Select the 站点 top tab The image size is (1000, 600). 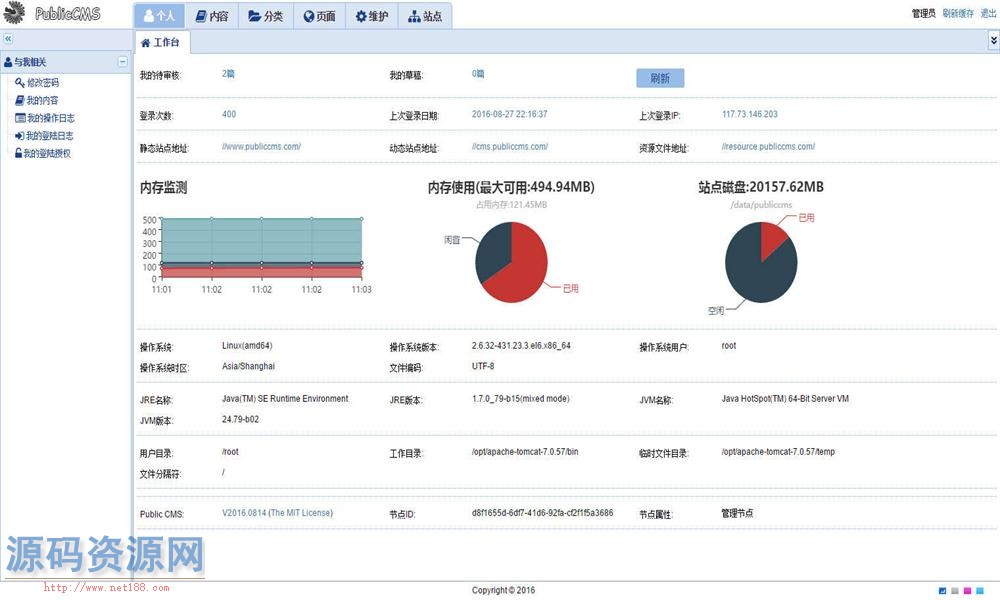425,16
